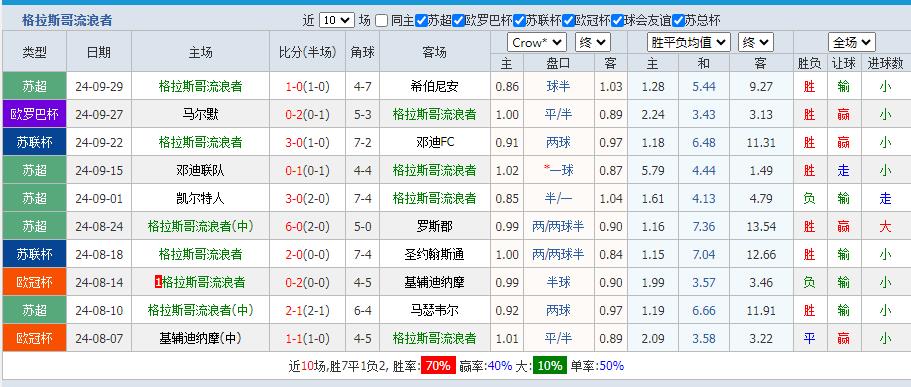Image resolution: width=911 pixels, height=387 pixels.
Task: Click 马尔默 home team
Action: 200,114
